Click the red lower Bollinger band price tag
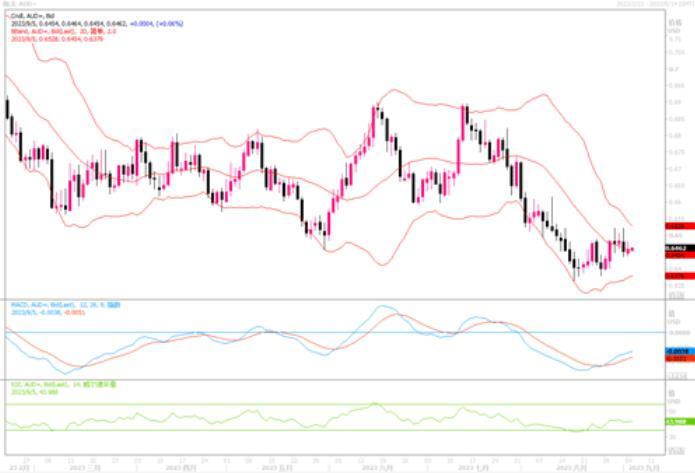 click(680, 276)
